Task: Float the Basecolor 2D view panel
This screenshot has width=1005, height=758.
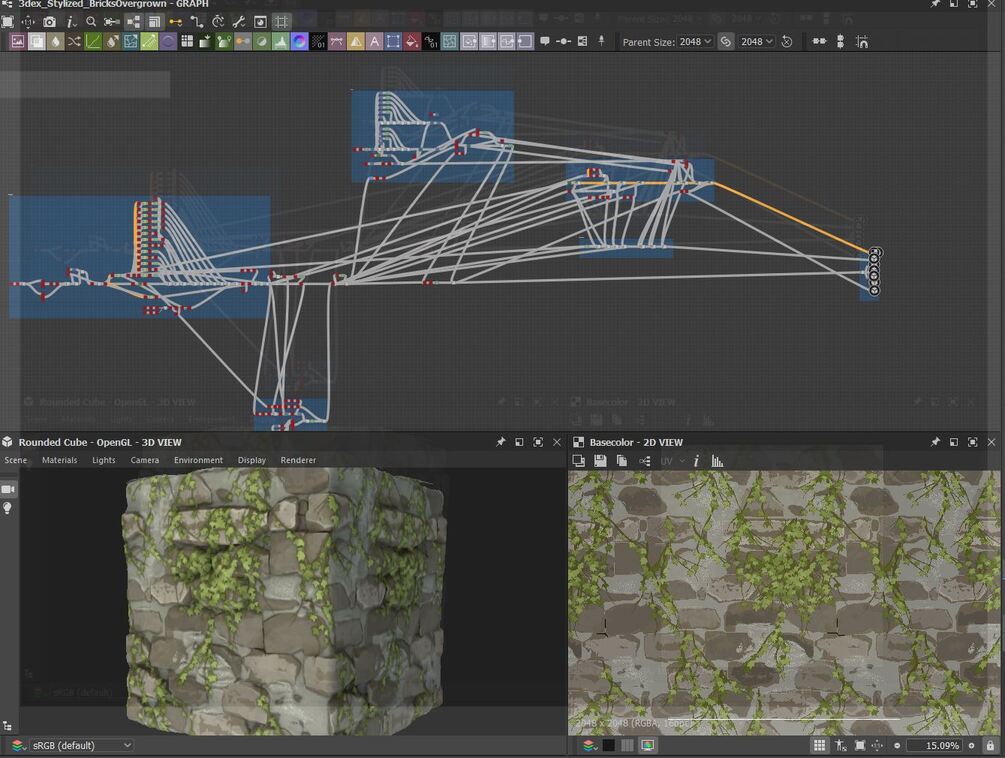Action: coord(954,442)
